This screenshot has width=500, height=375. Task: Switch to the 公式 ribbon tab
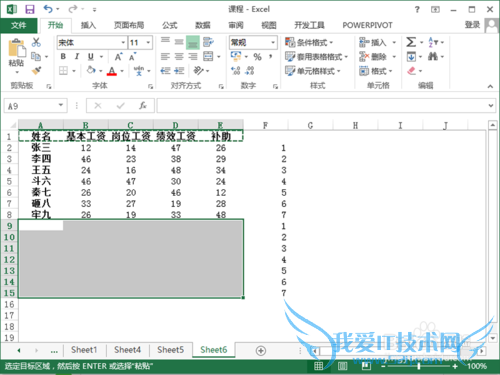170,25
